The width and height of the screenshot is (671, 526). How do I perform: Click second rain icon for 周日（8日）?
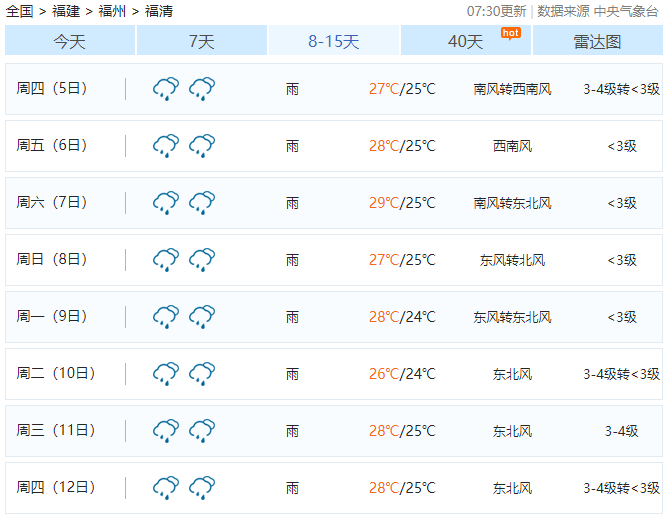pos(202,259)
